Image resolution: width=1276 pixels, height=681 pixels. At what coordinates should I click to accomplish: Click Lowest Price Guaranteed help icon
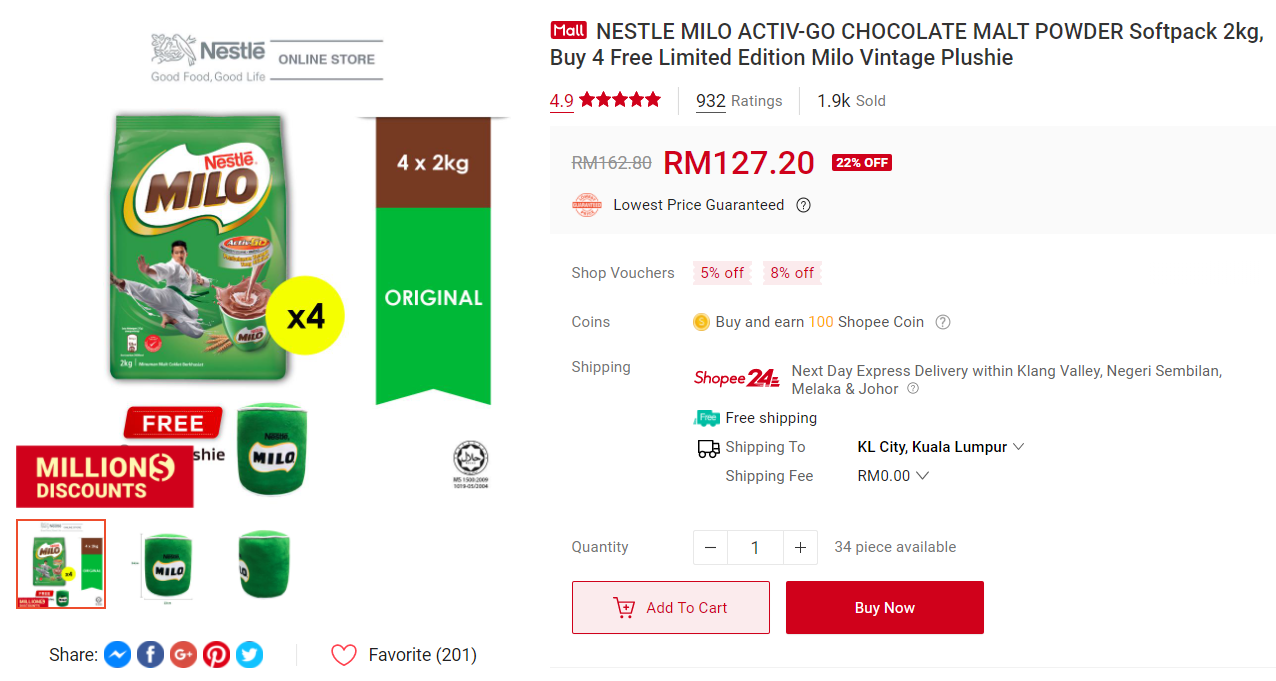click(803, 205)
